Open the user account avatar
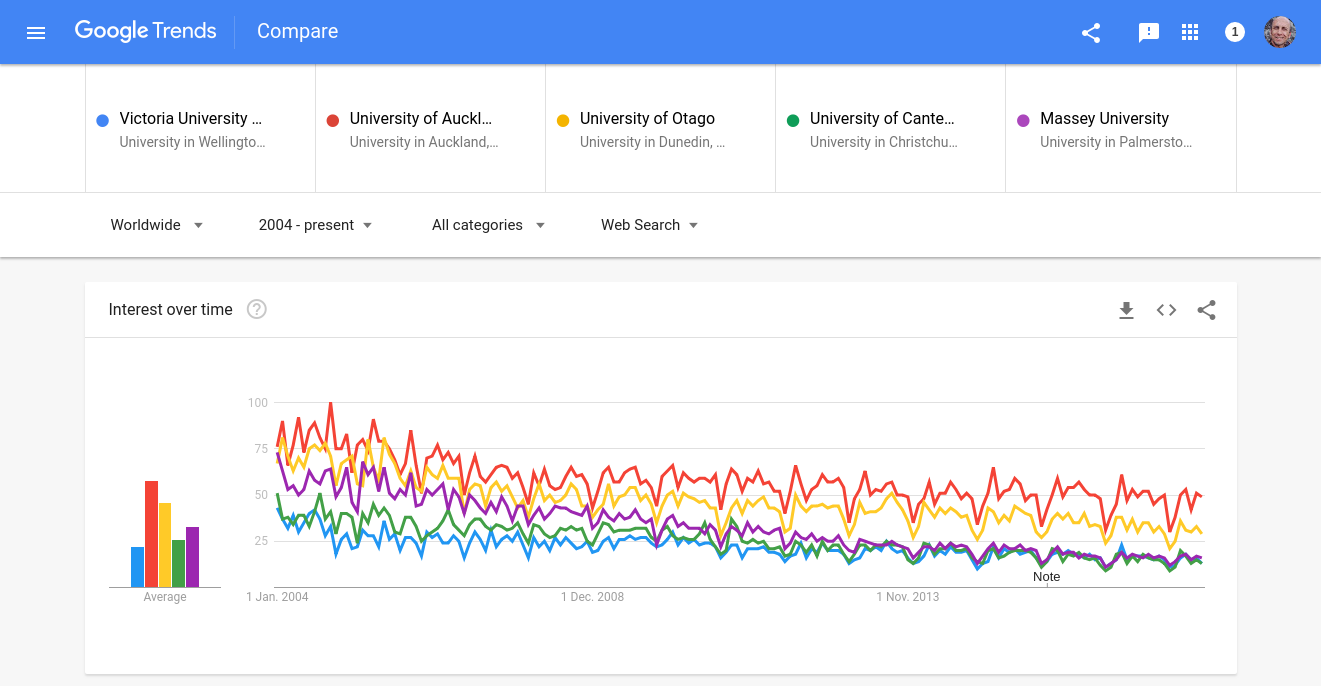 point(1280,32)
